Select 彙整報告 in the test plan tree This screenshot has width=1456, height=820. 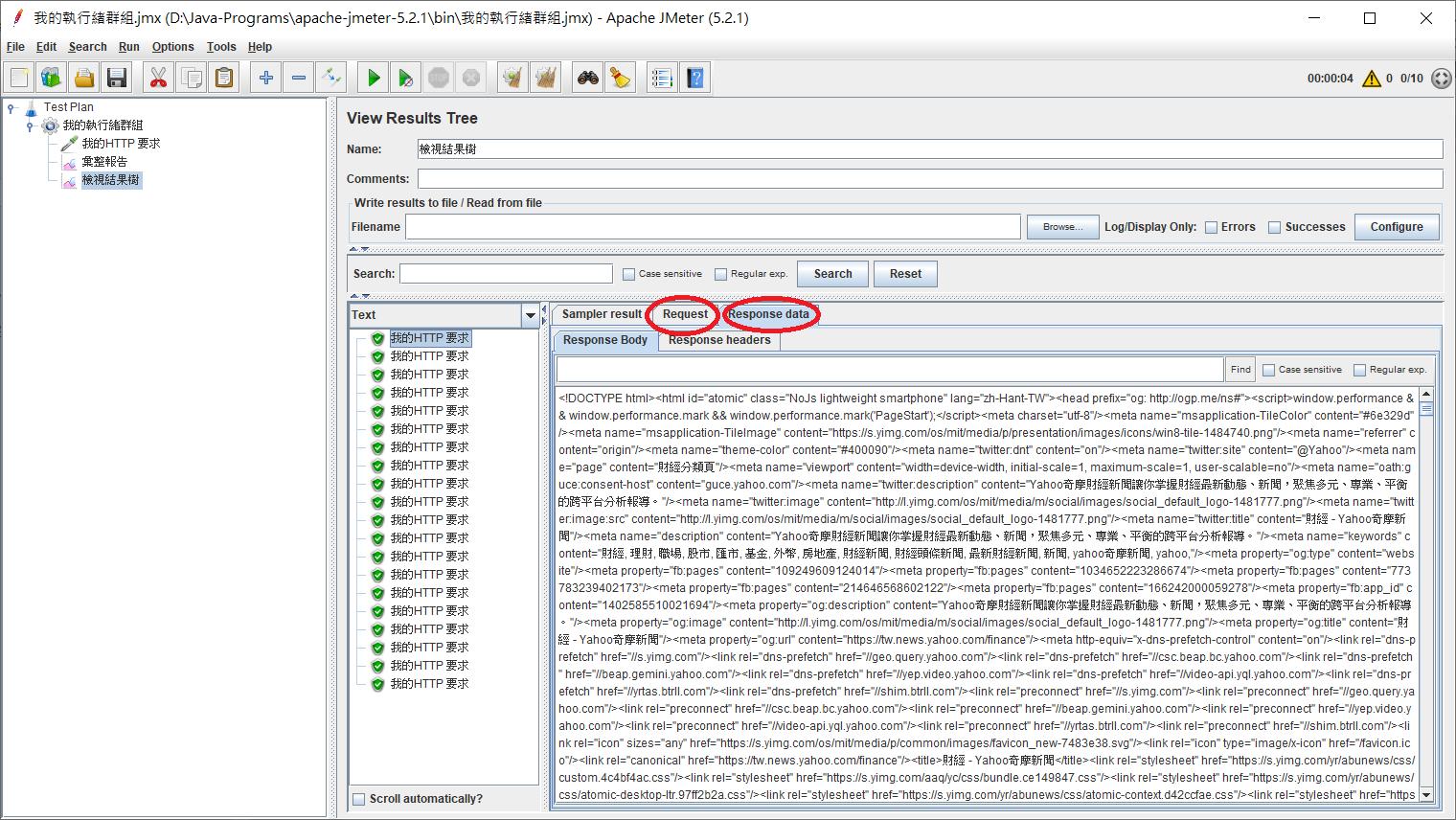click(x=104, y=161)
